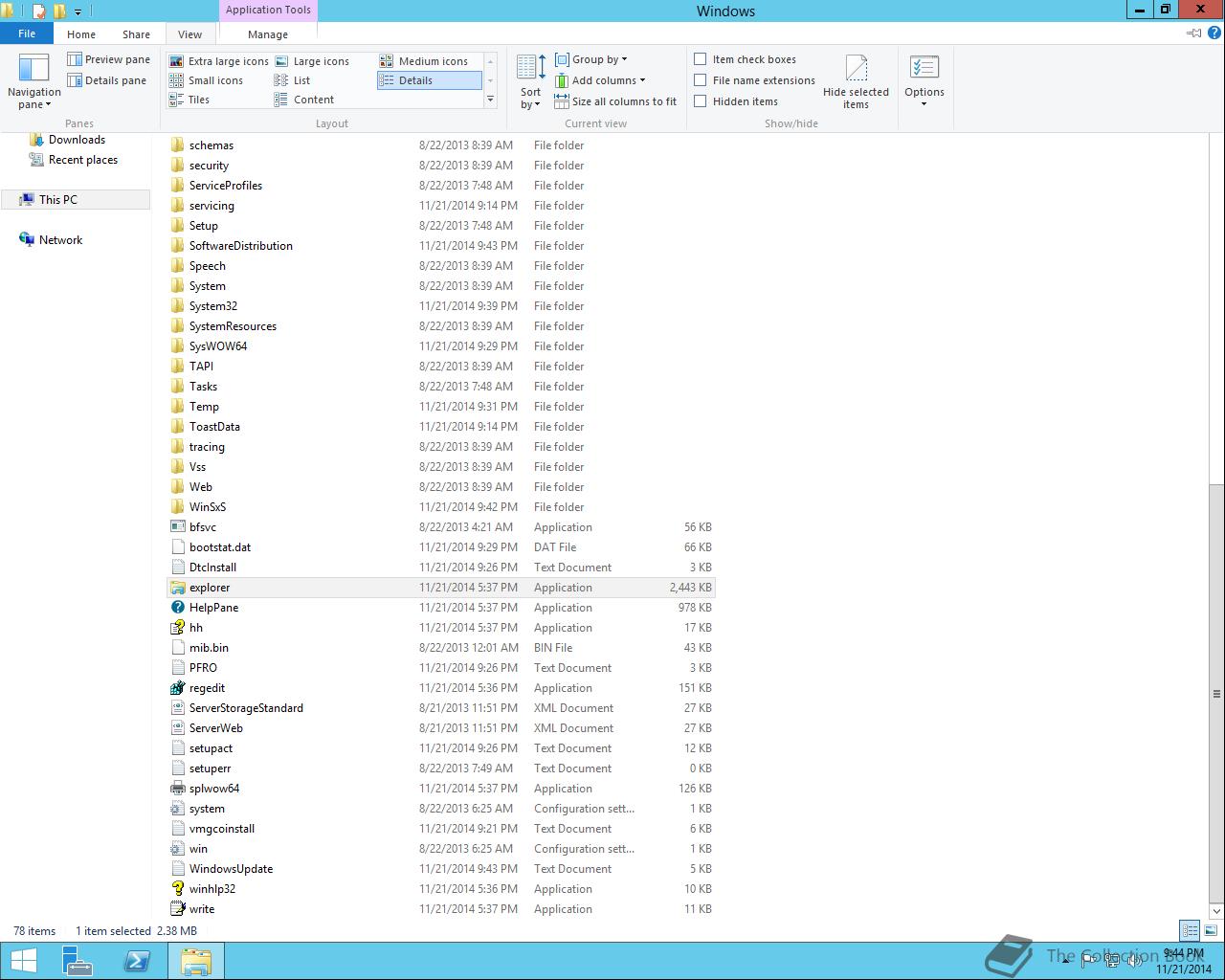The image size is (1225, 980).
Task: Click the system configuration settings icon
Action: pos(177,809)
